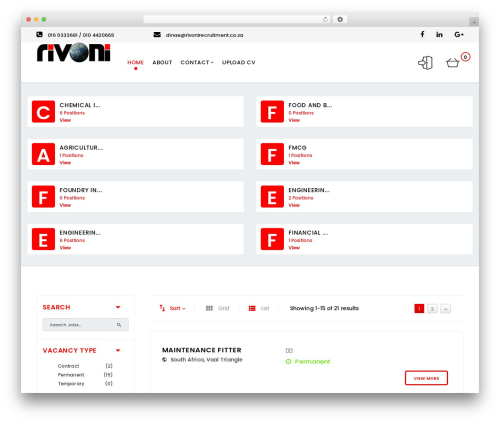Image resolution: width=500 pixels, height=423 pixels.
Task: Click the red F Foundry category icon
Action: 43,197
